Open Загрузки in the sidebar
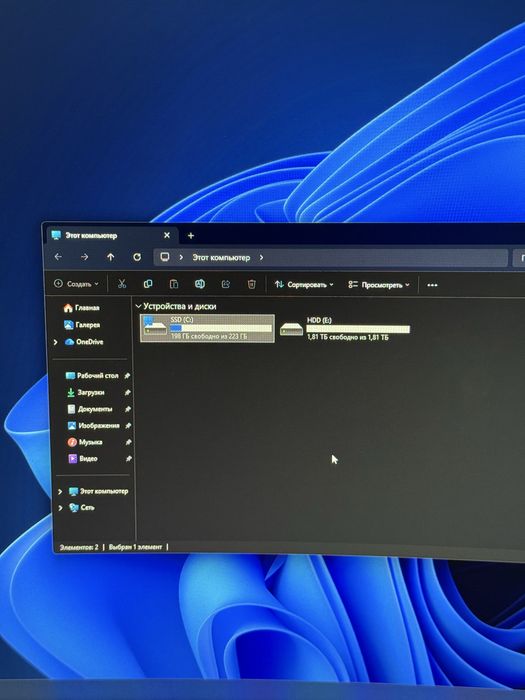Image resolution: width=525 pixels, height=700 pixels. (91, 392)
